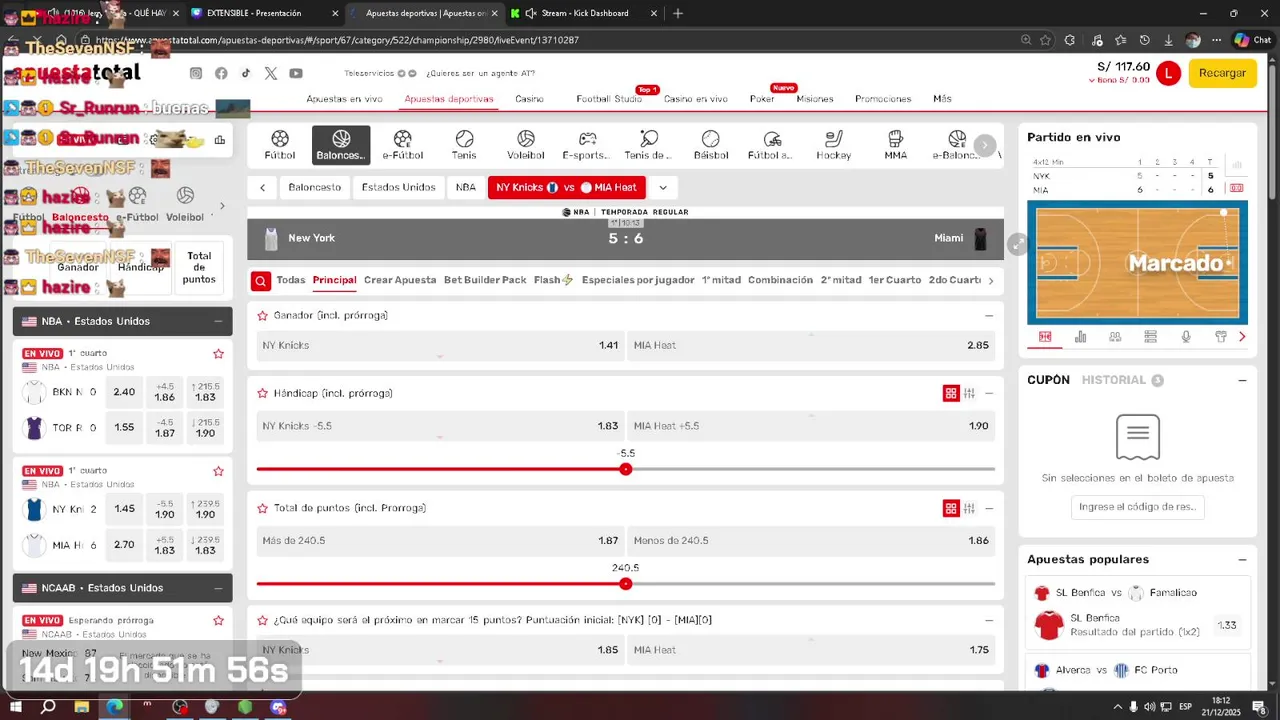Go back with breadcrumb left arrow
Screen dimensions: 1280x720
click(x=262, y=187)
